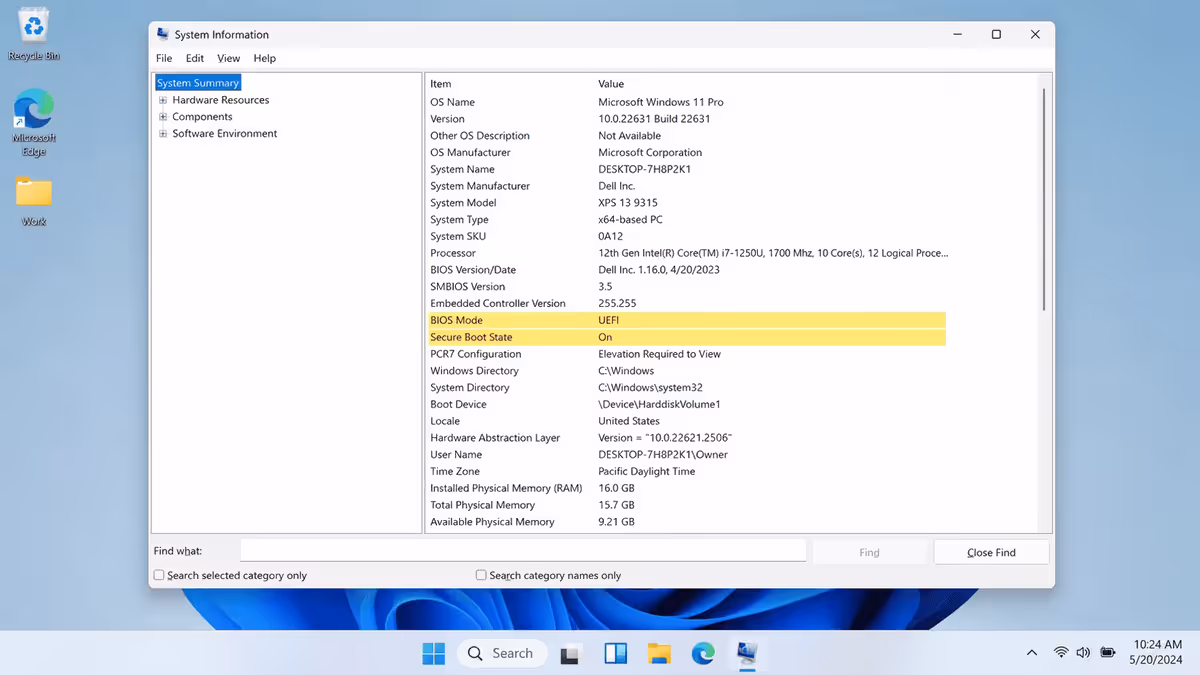The image size is (1200, 675).
Task: Open the Wi-Fi network tray icon
Action: tap(1060, 653)
